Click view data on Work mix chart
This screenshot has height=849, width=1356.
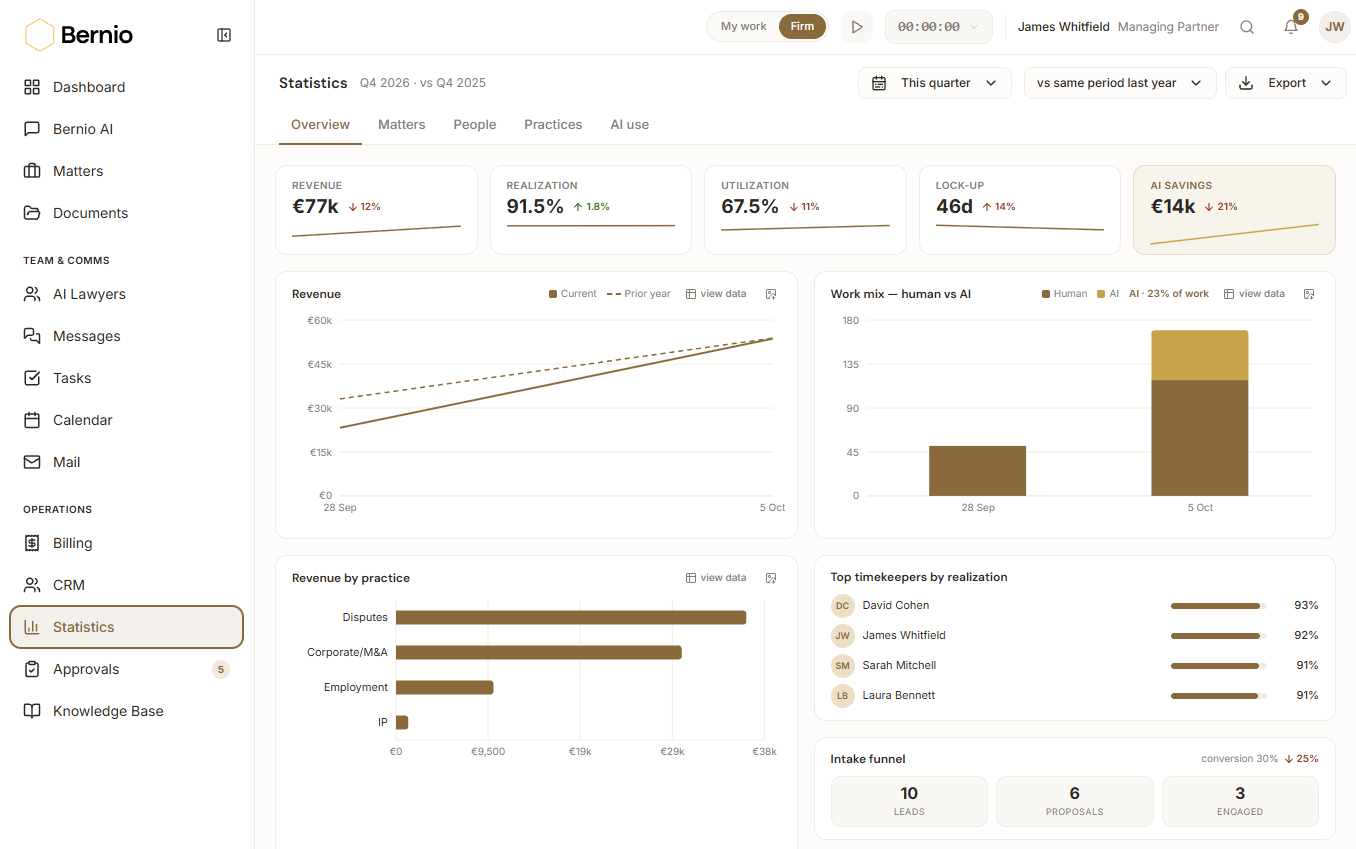coord(1254,294)
